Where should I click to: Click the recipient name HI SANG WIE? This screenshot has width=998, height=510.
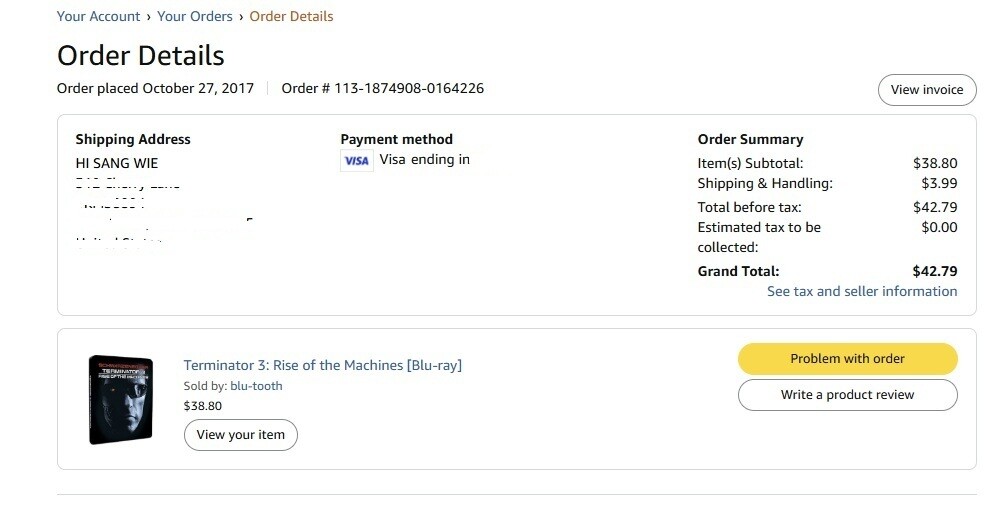[x=117, y=163]
